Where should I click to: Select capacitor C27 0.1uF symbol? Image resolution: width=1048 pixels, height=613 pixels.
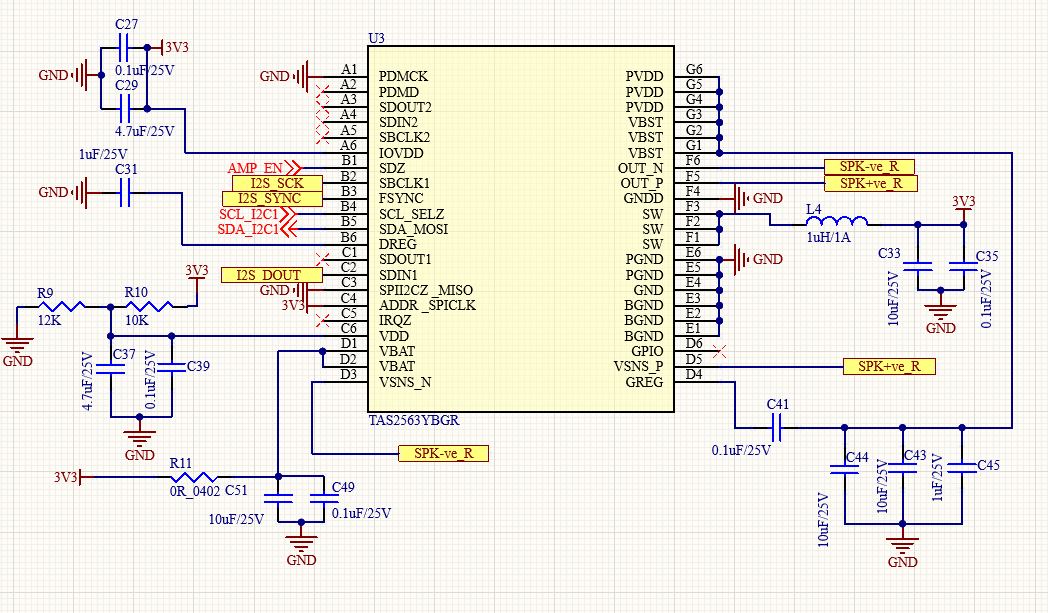[124, 47]
